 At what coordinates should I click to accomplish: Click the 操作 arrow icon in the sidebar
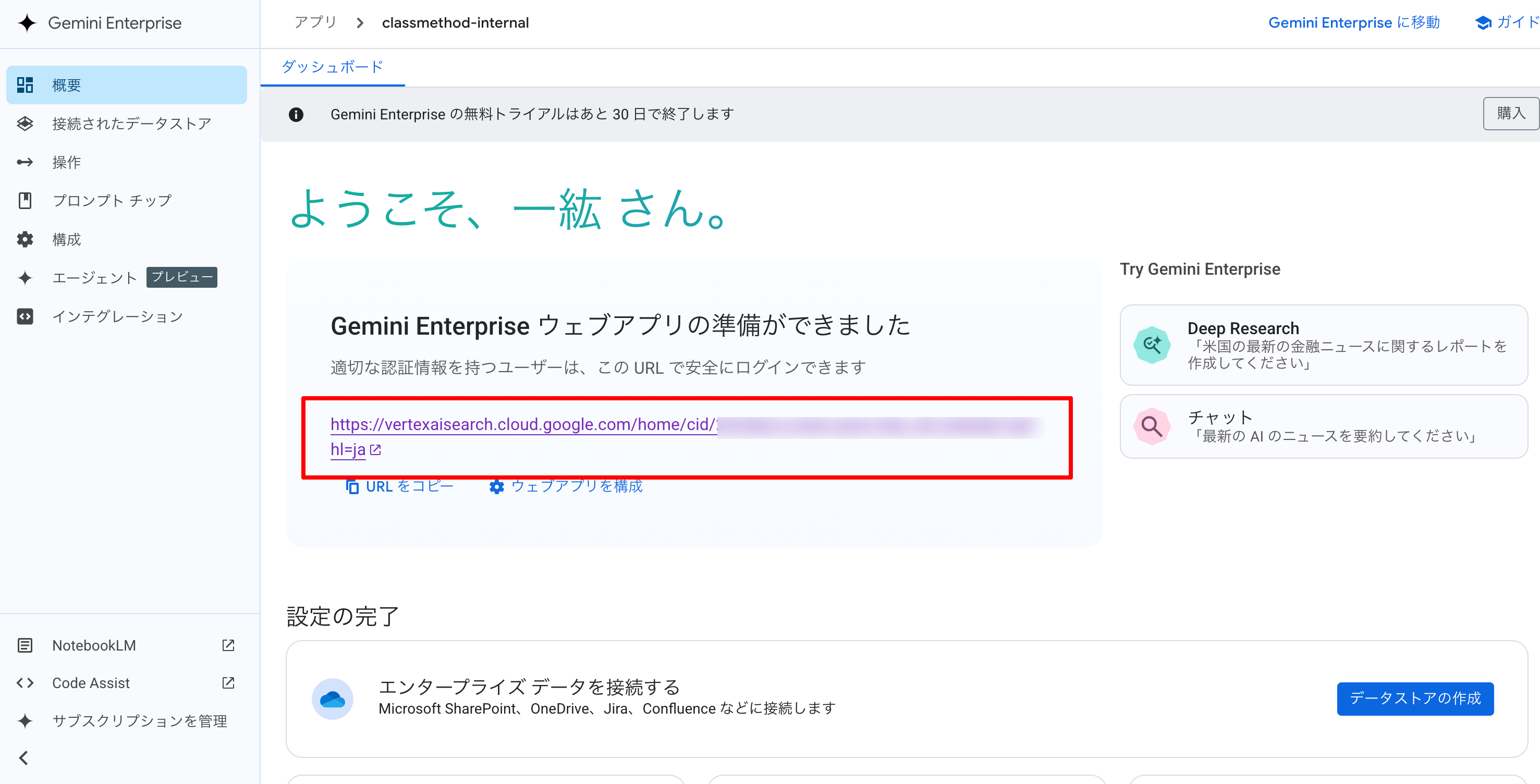[x=25, y=163]
